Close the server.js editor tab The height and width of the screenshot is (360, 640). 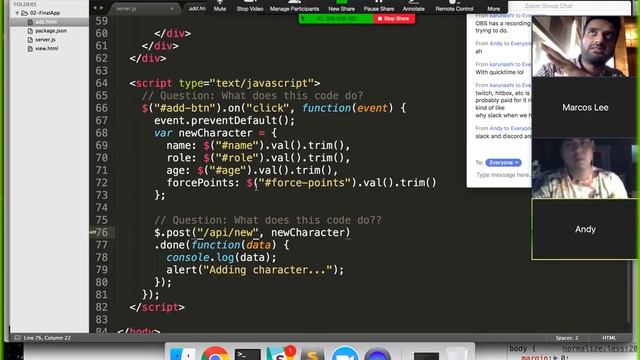[x=171, y=9]
